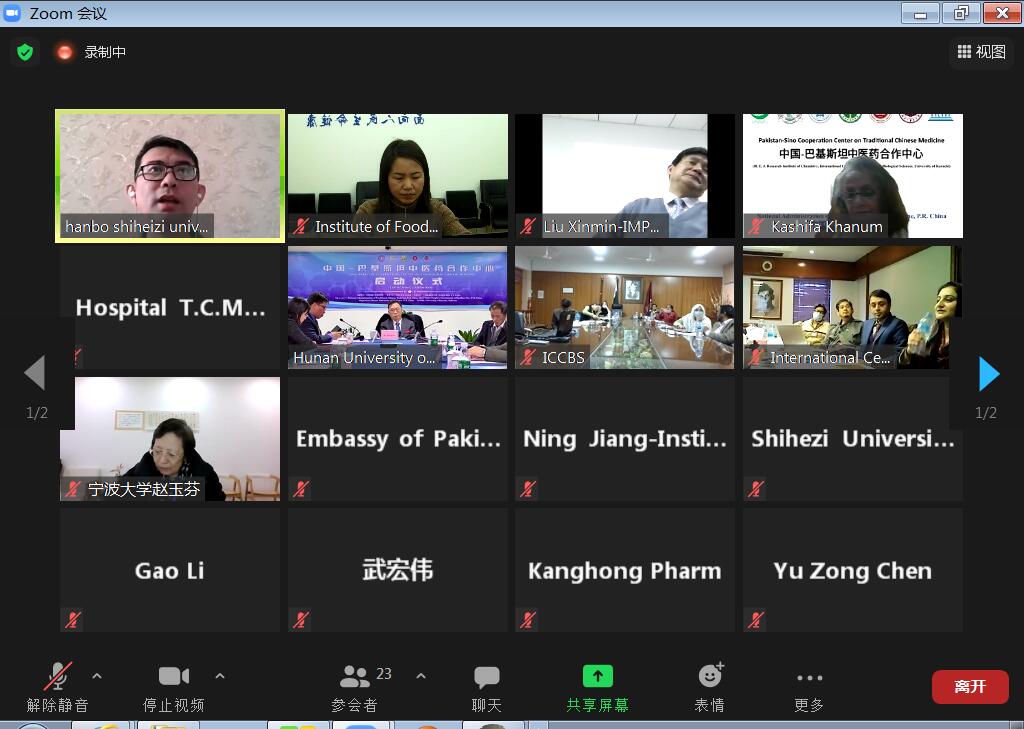1024x729 pixels.
Task: Go to previous participants page arrow
Action: point(35,373)
